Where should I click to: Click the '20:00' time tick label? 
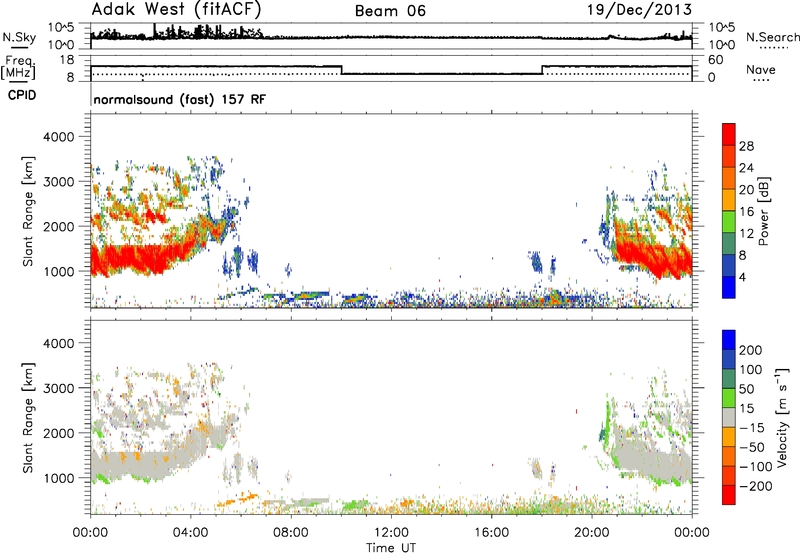tap(591, 533)
